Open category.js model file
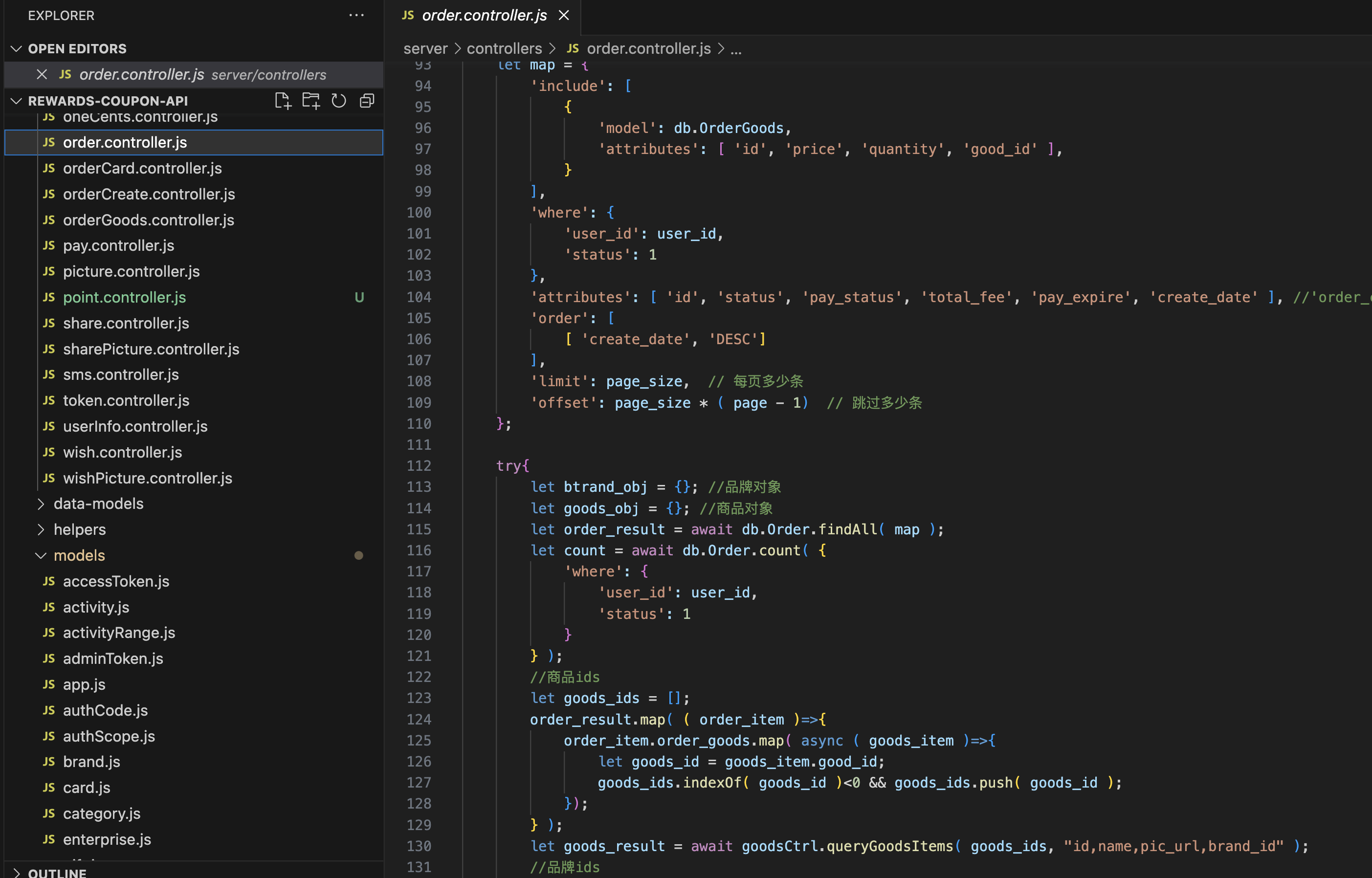 194,813
